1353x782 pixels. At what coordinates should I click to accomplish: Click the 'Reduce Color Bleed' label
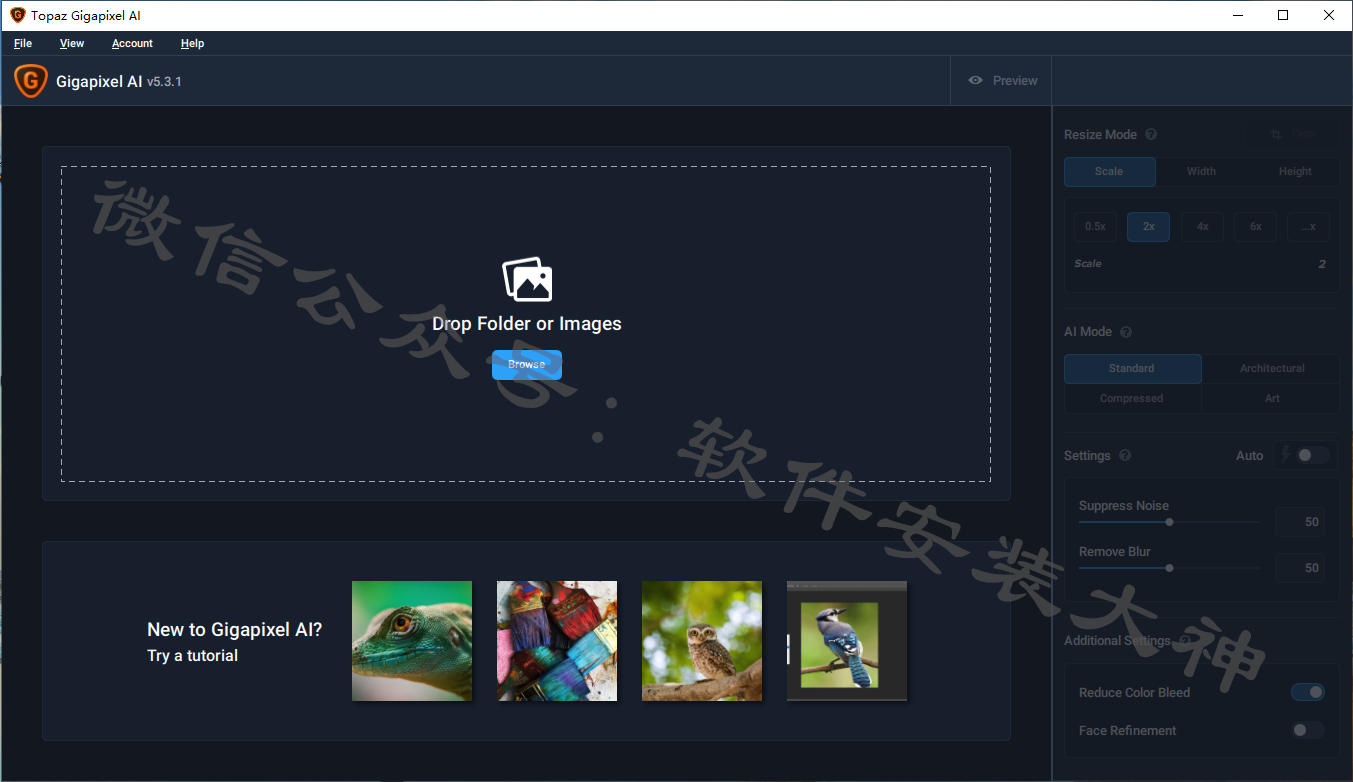click(x=1134, y=693)
